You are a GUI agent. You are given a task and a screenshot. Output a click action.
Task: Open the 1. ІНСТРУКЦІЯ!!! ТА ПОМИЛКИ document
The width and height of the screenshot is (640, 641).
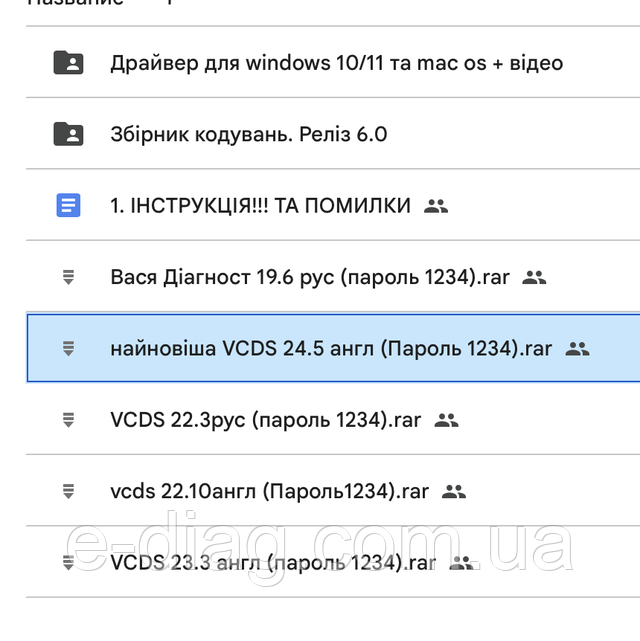pos(260,206)
